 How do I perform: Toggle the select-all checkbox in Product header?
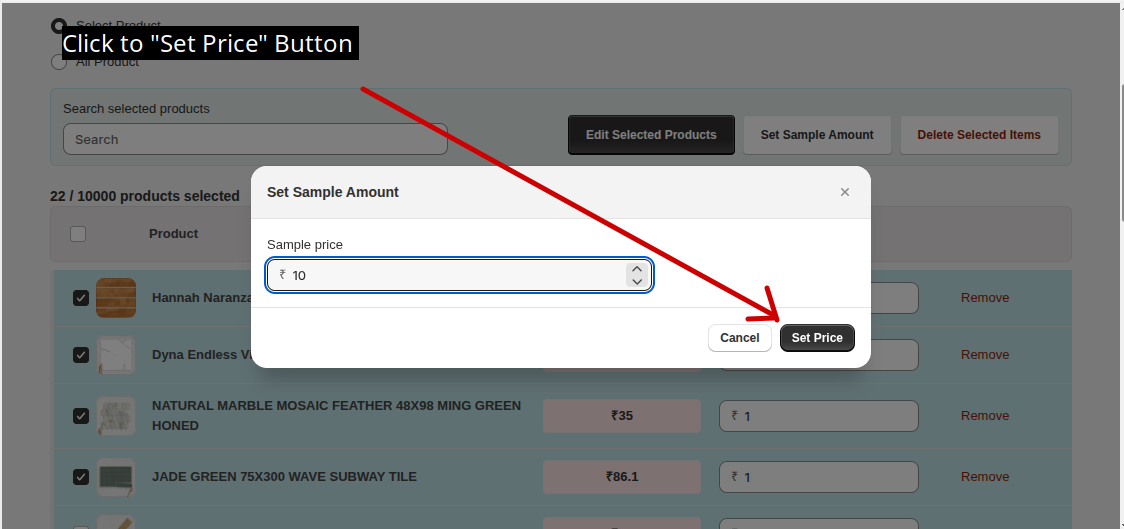point(78,234)
